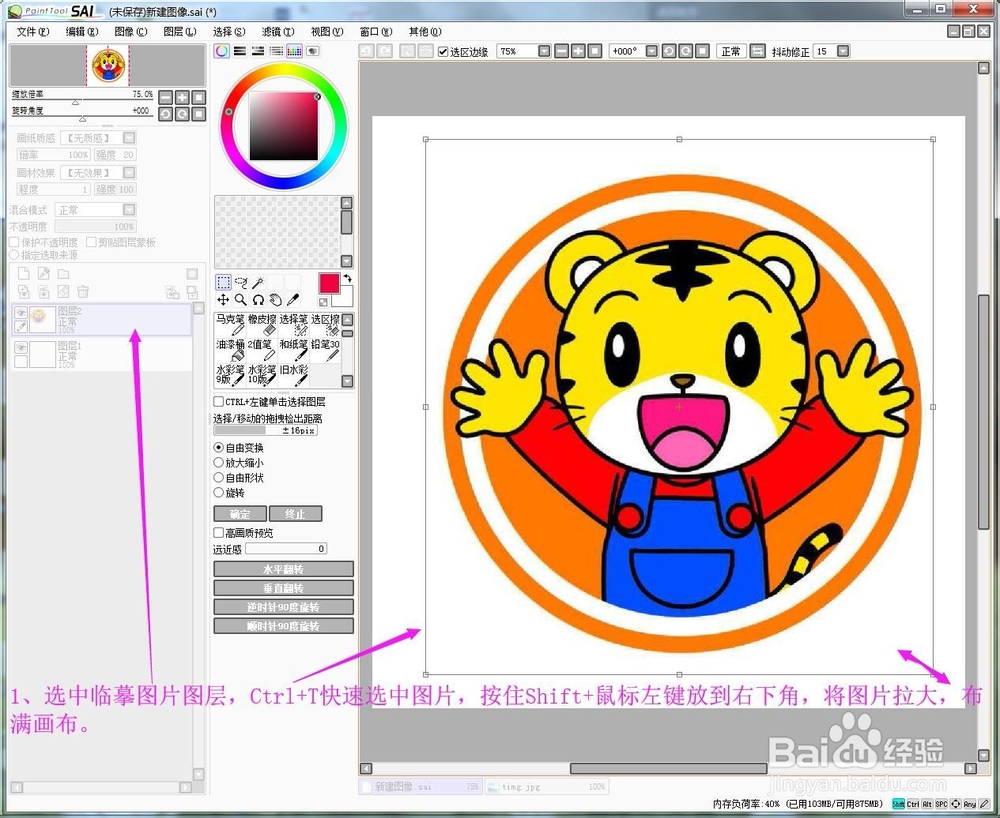The width and height of the screenshot is (1000, 818).
Task: Rotate view counterclockwise in navigator
Action: (165, 113)
